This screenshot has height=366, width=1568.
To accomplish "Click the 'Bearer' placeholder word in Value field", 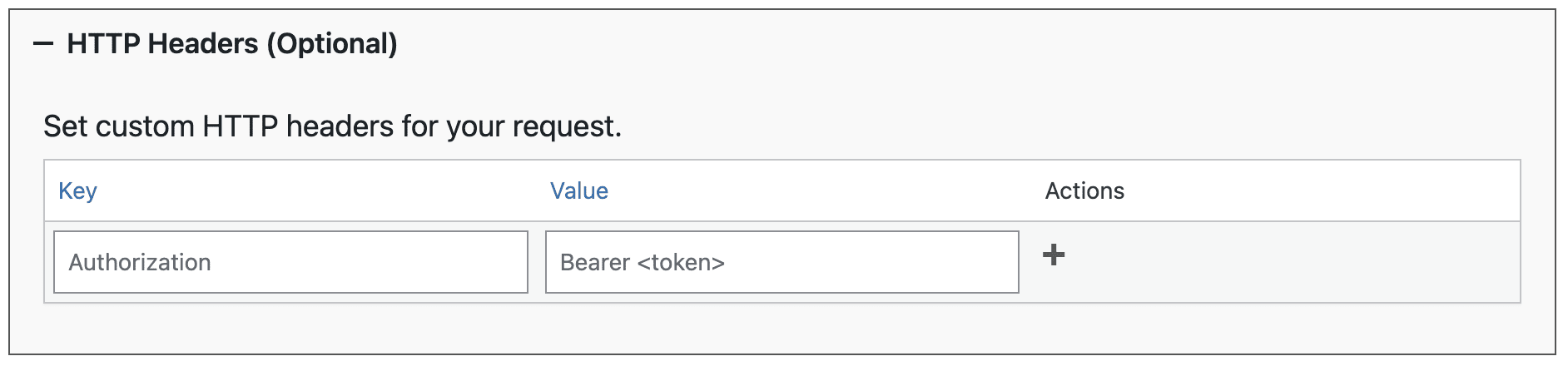I will pos(595,263).
